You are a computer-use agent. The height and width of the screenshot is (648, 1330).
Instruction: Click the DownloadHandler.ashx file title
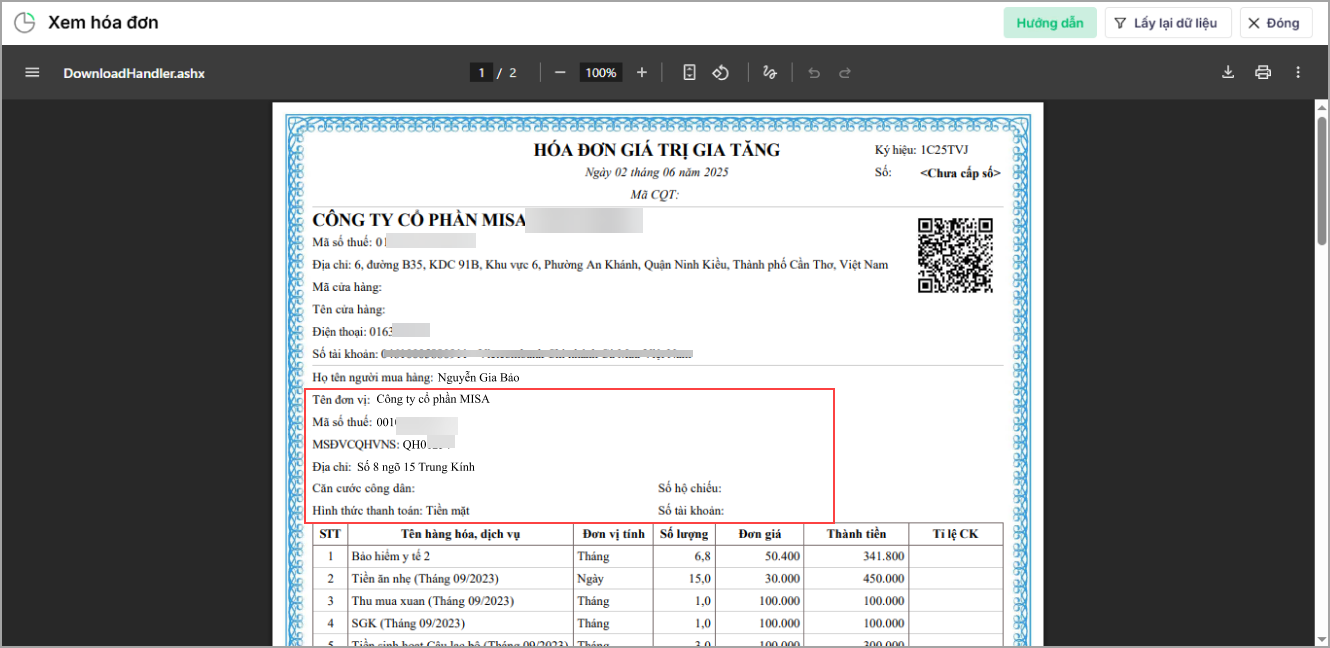pos(134,73)
